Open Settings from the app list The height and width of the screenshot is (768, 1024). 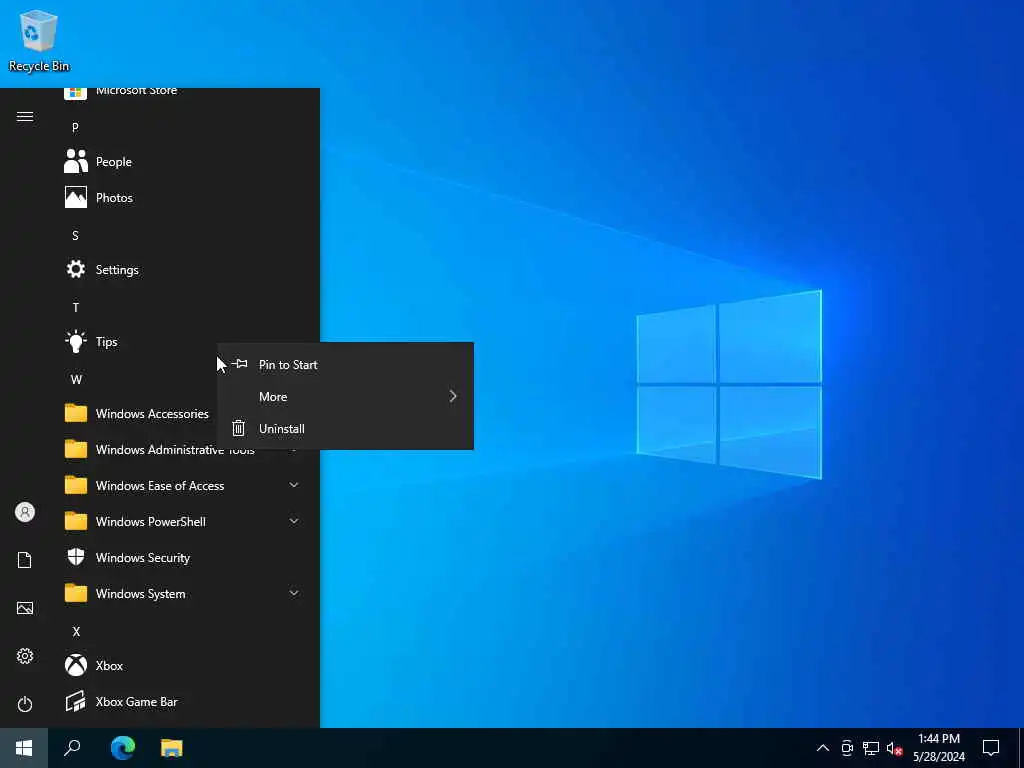(x=183, y=269)
